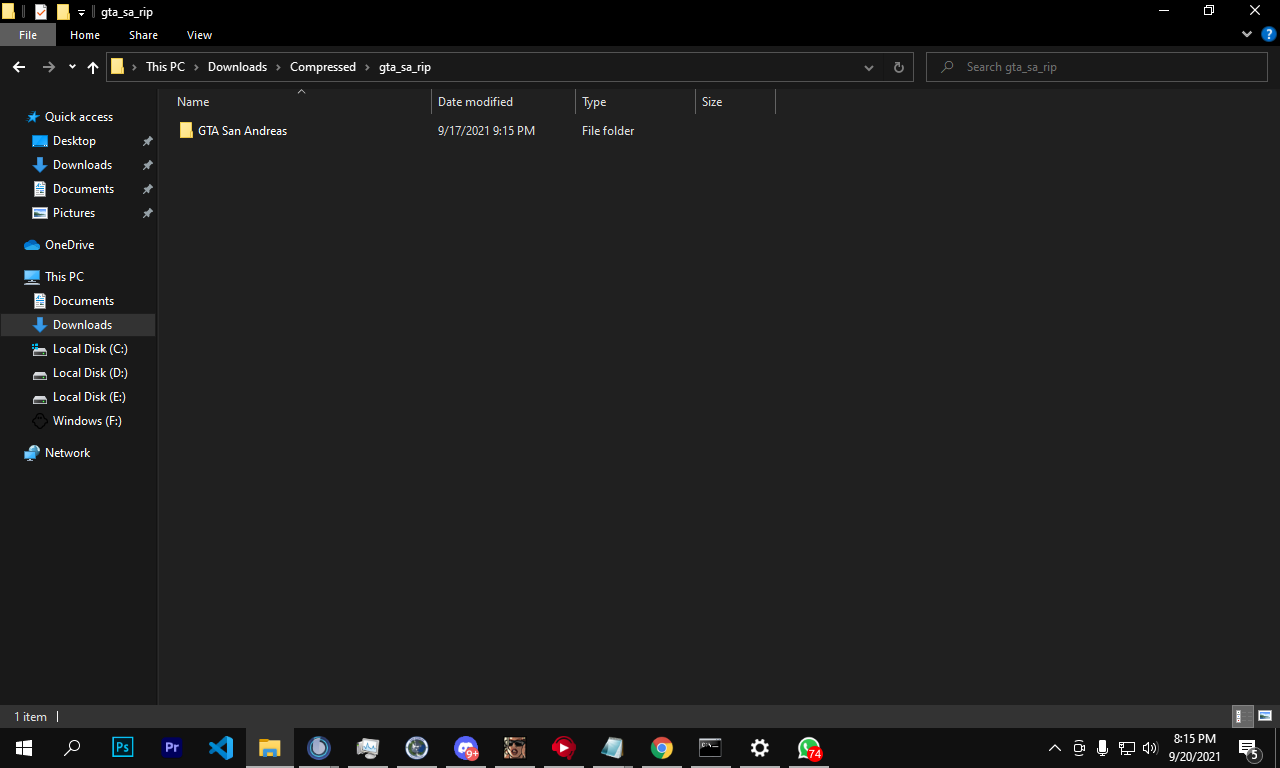
Task: Go up one folder level
Action: [93, 67]
